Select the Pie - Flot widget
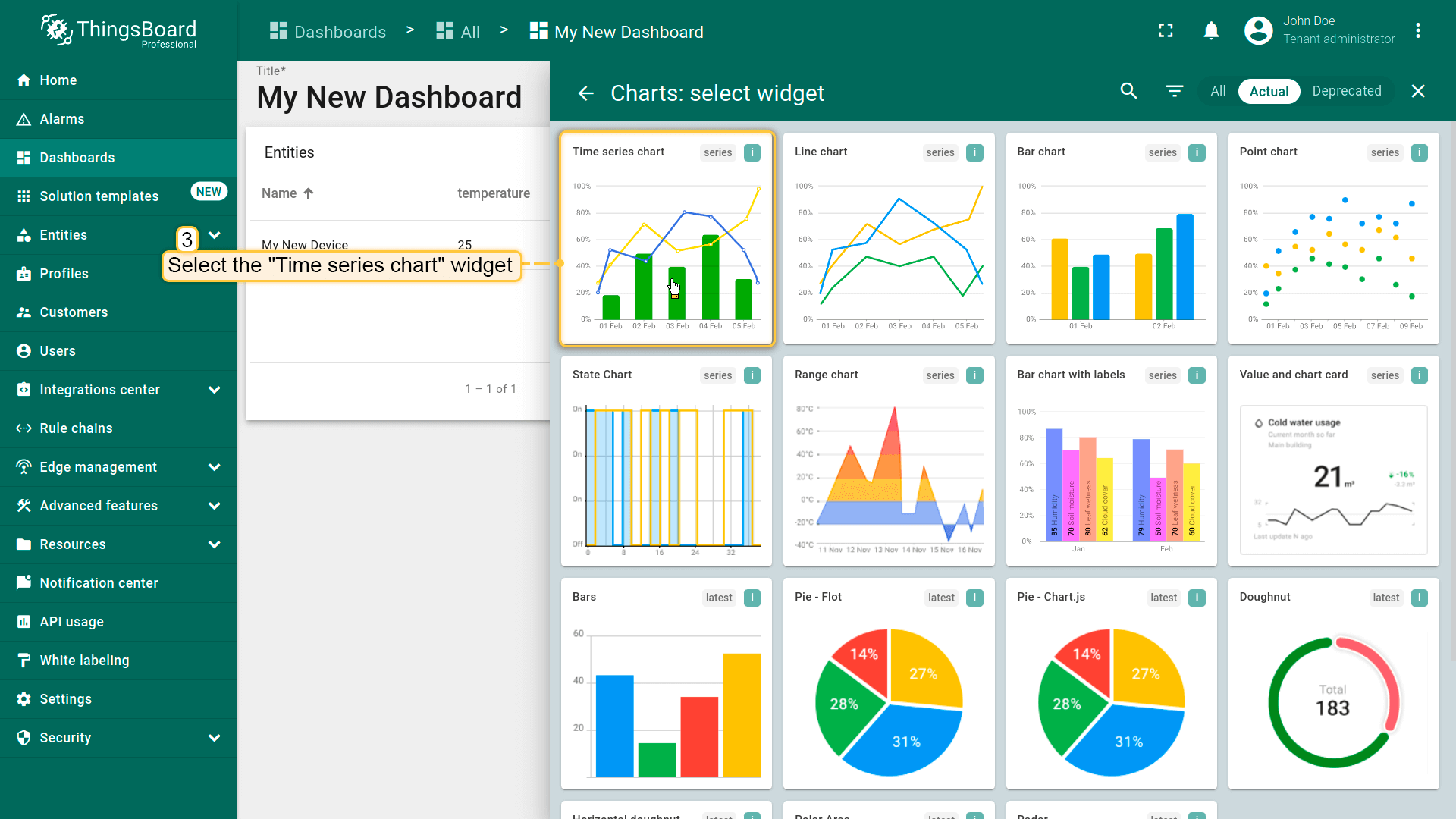This screenshot has width=1456, height=819. click(x=889, y=683)
